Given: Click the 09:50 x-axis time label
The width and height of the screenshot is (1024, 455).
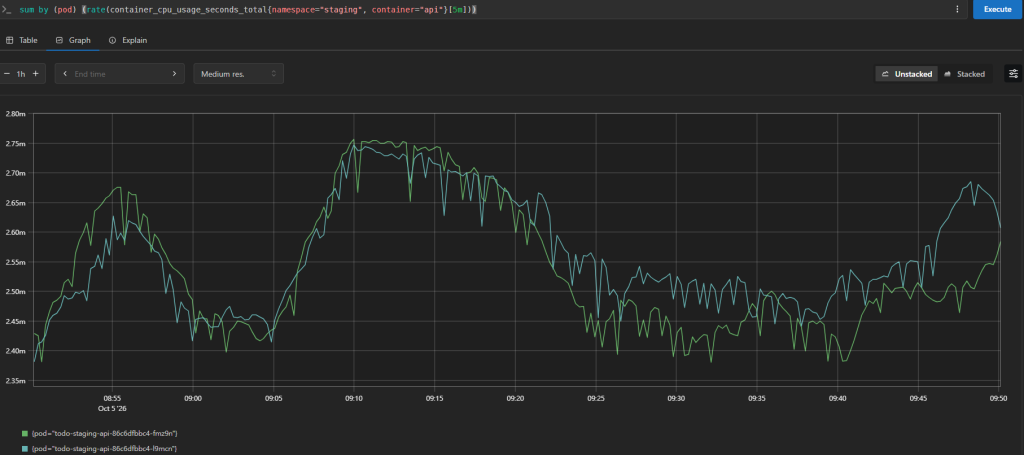Looking at the screenshot, I should 999,397.
